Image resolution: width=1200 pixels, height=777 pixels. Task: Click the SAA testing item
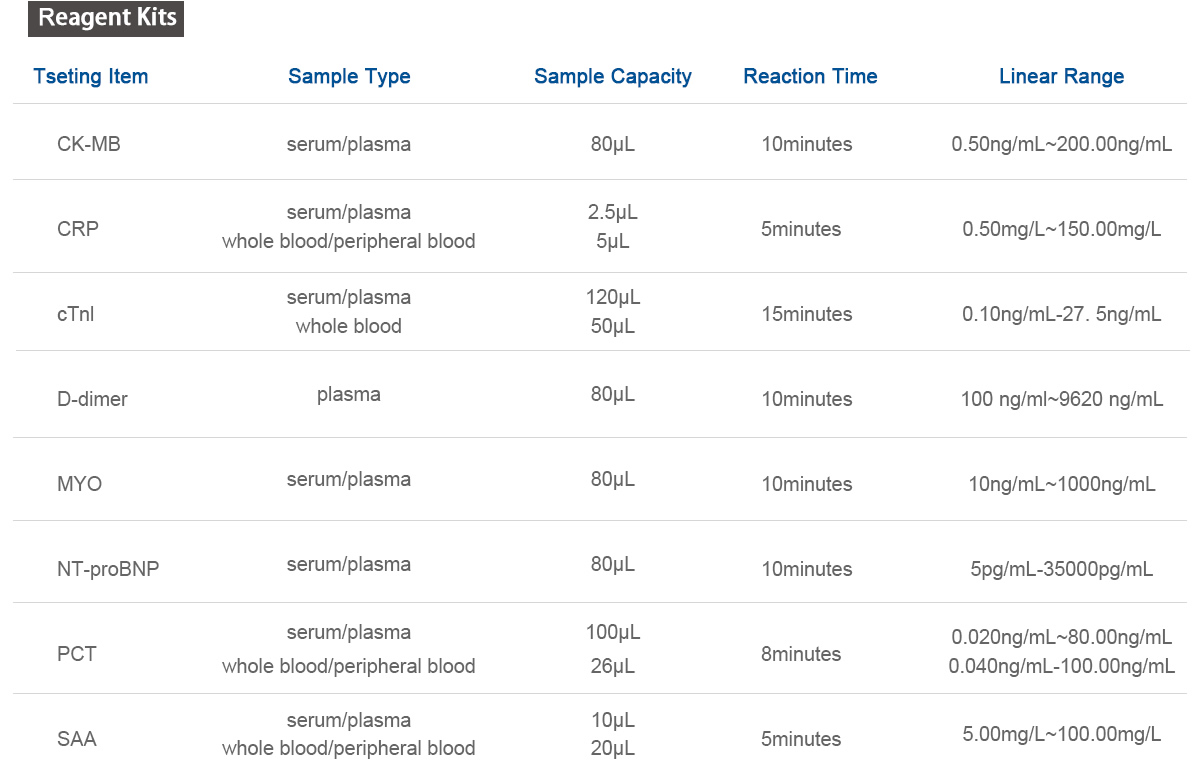point(77,739)
